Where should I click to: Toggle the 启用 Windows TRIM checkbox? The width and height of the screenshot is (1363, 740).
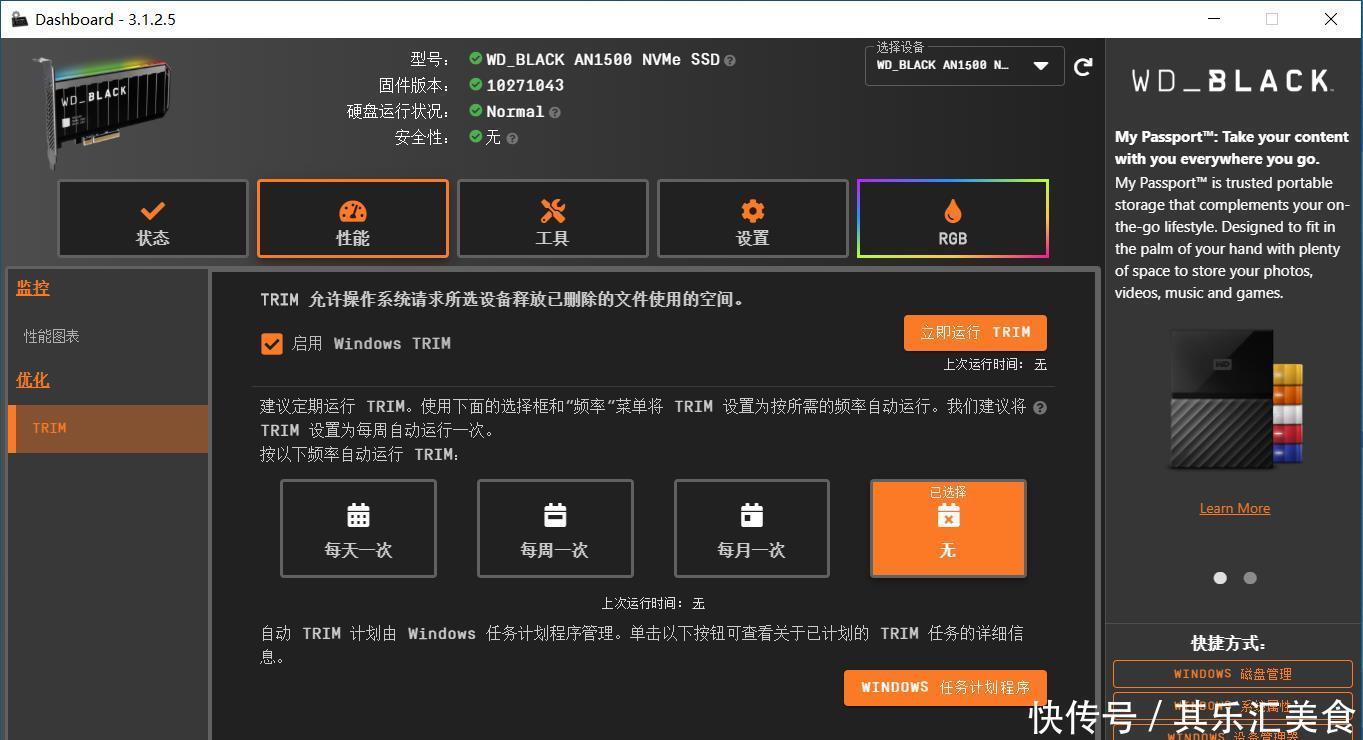[x=272, y=344]
